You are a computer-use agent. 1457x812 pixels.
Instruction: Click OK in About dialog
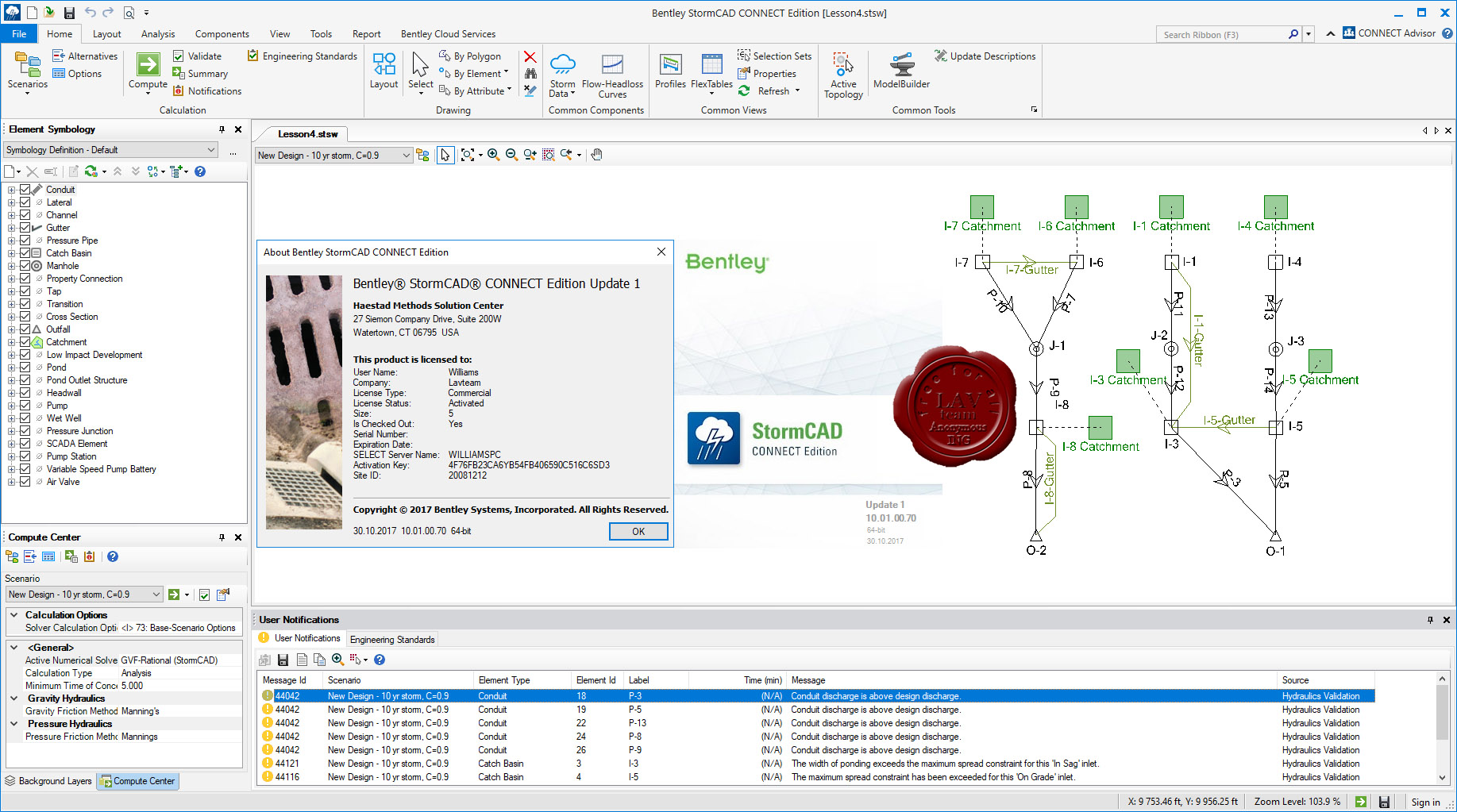pos(638,532)
